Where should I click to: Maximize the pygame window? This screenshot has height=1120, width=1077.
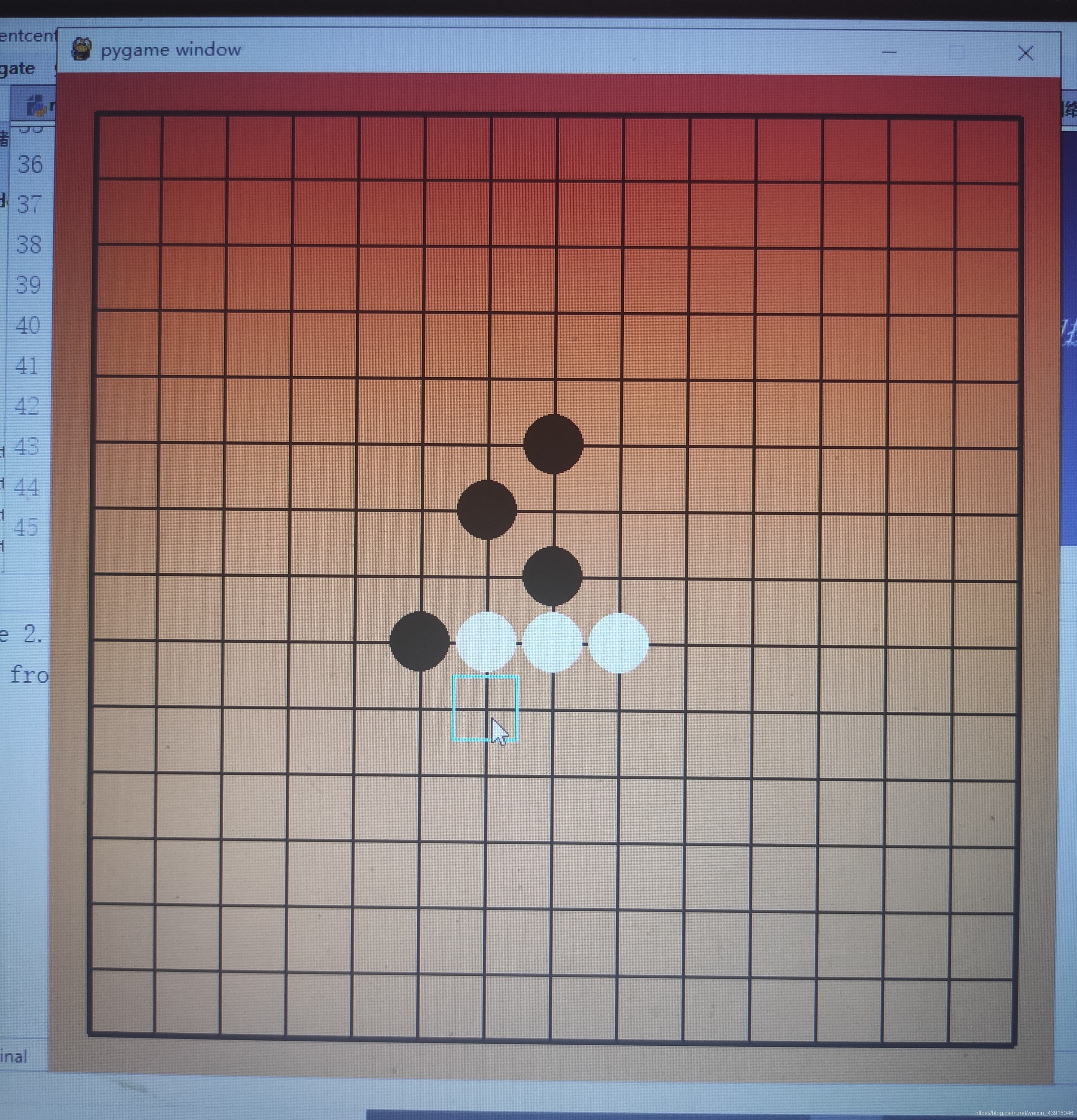pyautogui.click(x=956, y=53)
